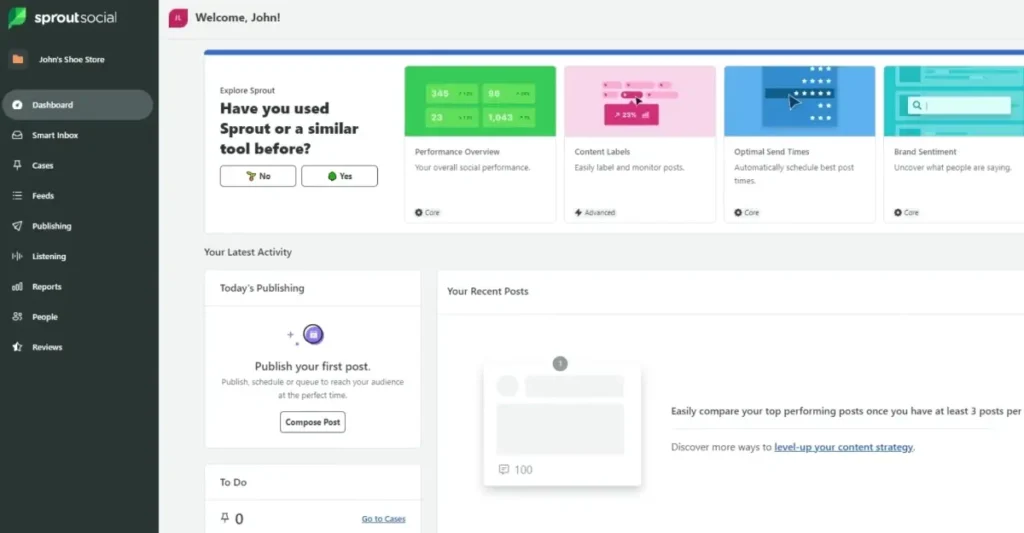
Task: Click the Sprout Social leaf logo
Action: click(x=17, y=18)
